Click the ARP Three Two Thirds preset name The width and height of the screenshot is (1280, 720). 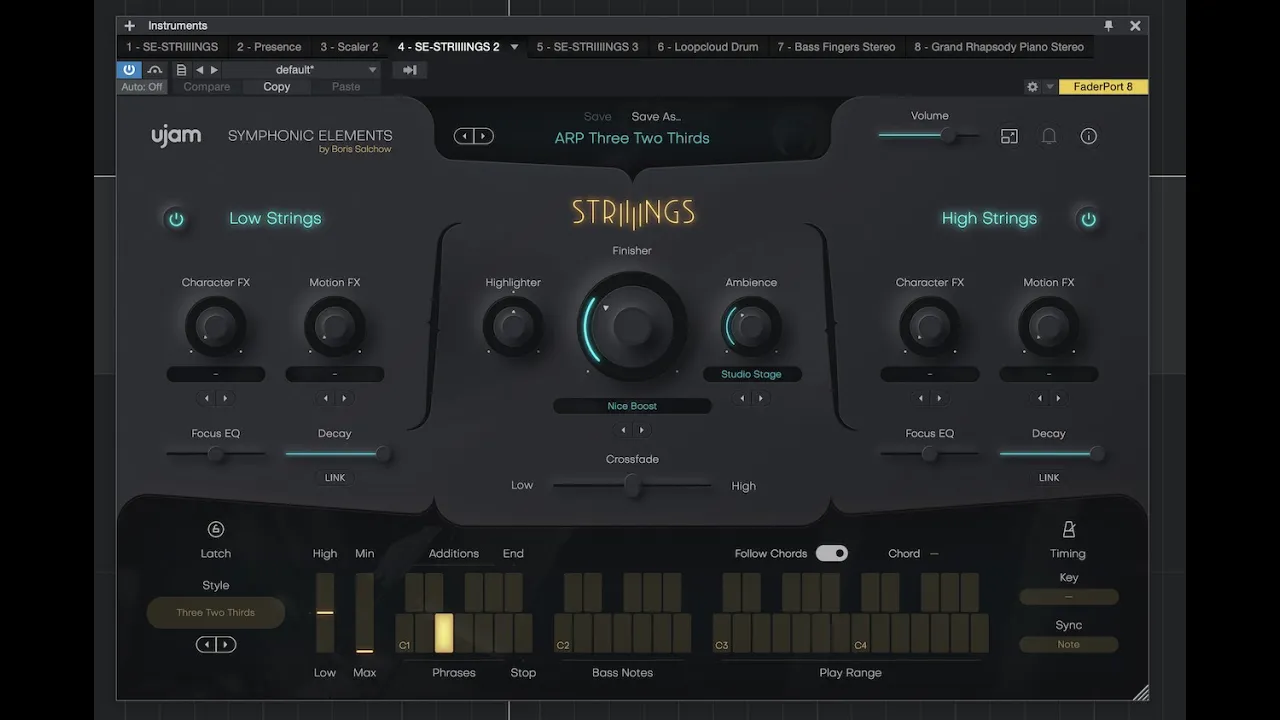632,138
